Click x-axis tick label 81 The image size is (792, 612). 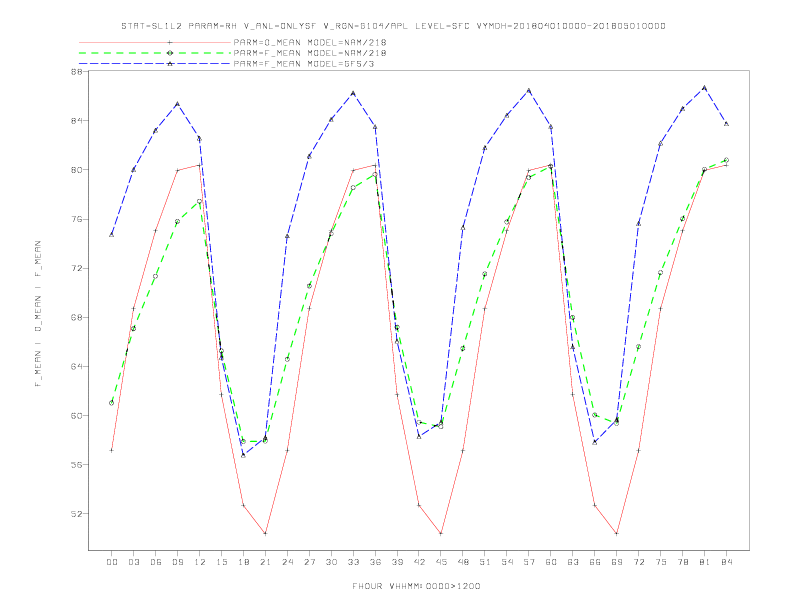tap(705, 562)
